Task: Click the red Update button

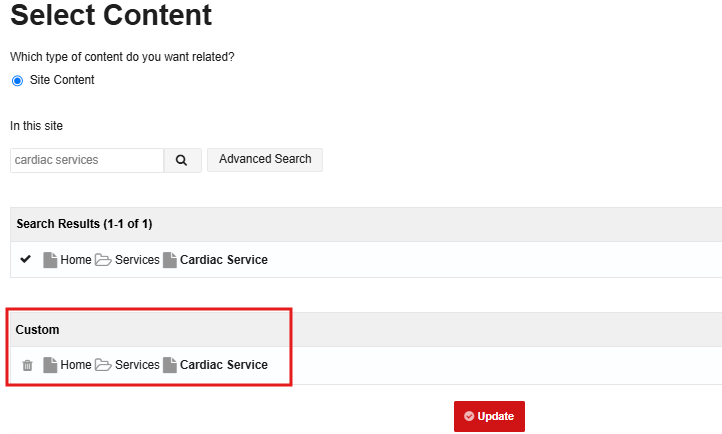Action: tap(489, 416)
